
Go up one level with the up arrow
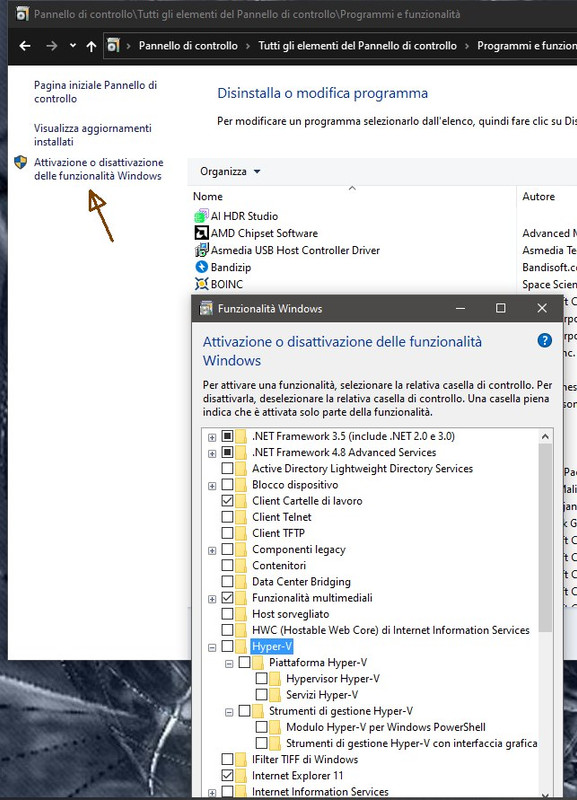tap(91, 46)
